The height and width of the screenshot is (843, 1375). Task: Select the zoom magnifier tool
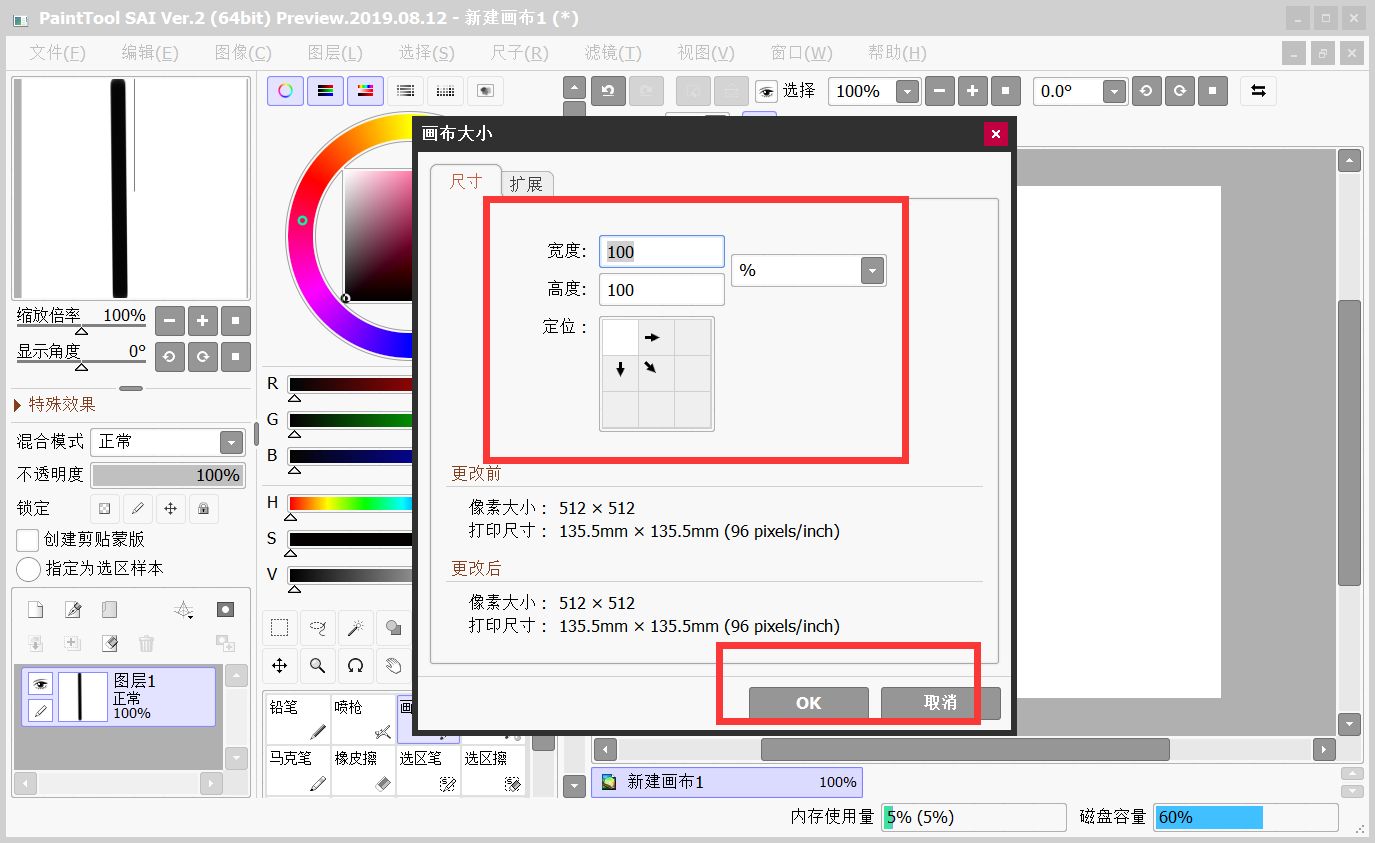[318, 665]
